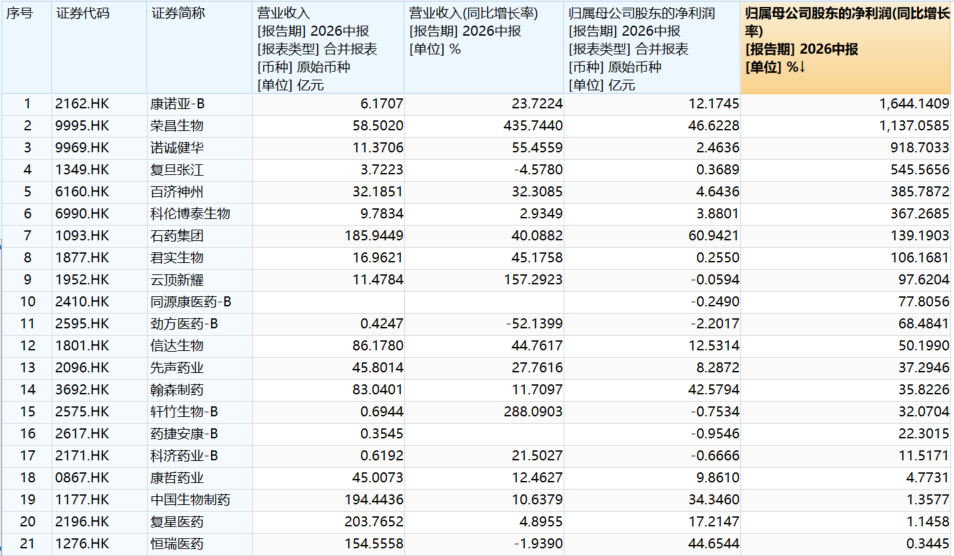
Task: Select stock code 9995.HK
Action: click(82, 126)
